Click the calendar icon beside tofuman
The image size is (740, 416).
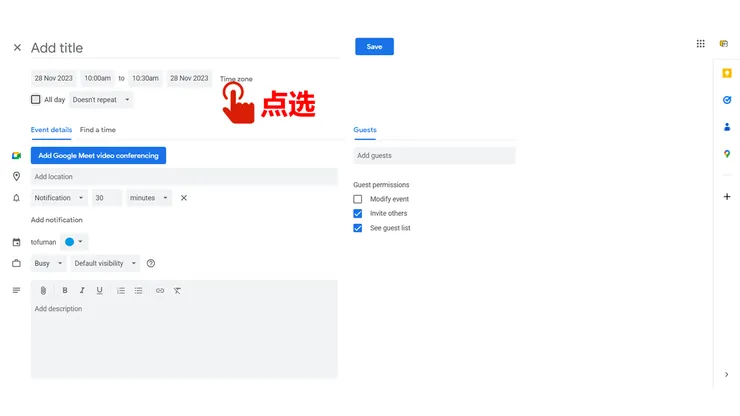click(x=17, y=242)
